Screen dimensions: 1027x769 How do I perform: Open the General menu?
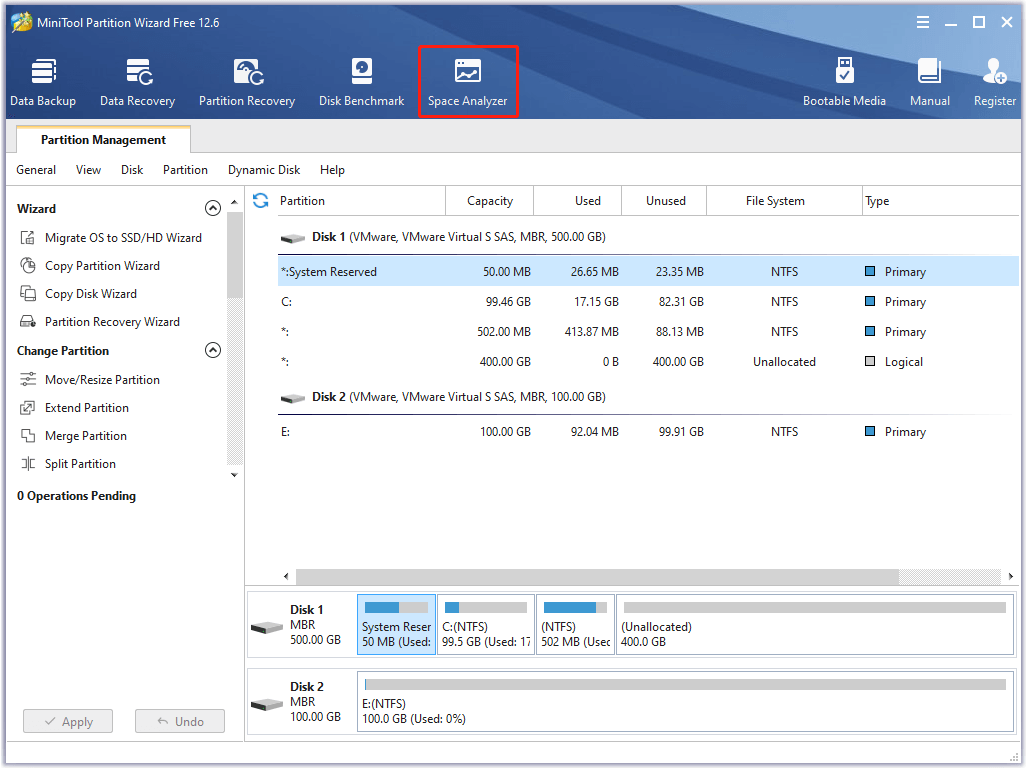click(36, 170)
